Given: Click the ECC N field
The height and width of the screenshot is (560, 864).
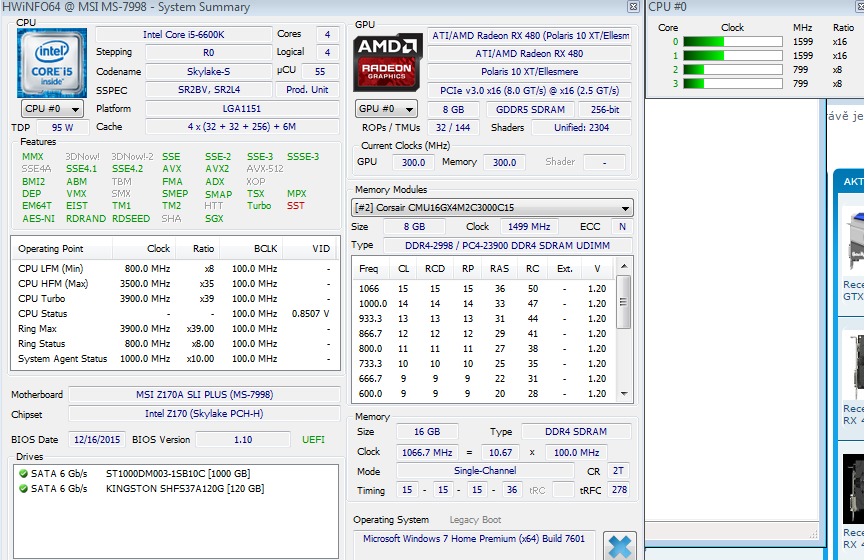Looking at the screenshot, I should pyautogui.click(x=622, y=227).
